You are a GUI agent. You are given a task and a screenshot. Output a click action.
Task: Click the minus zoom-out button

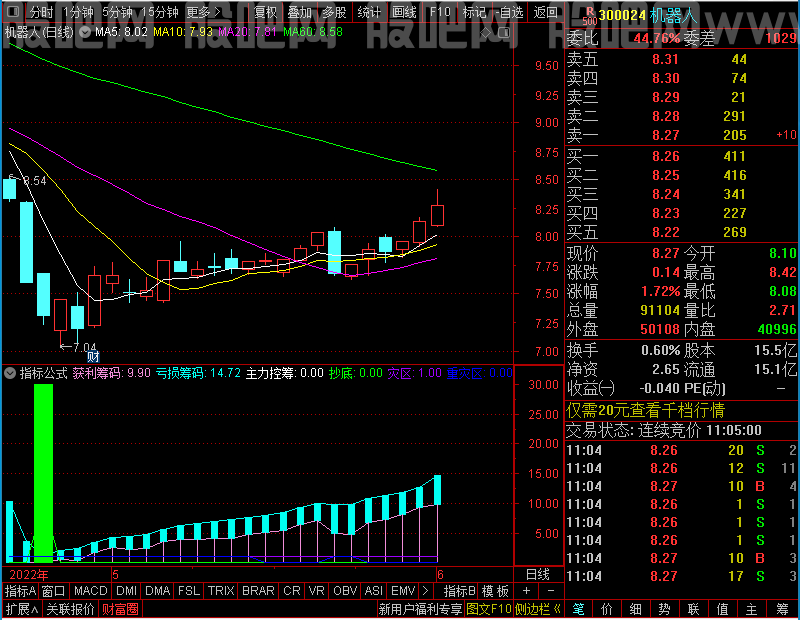pos(551,591)
